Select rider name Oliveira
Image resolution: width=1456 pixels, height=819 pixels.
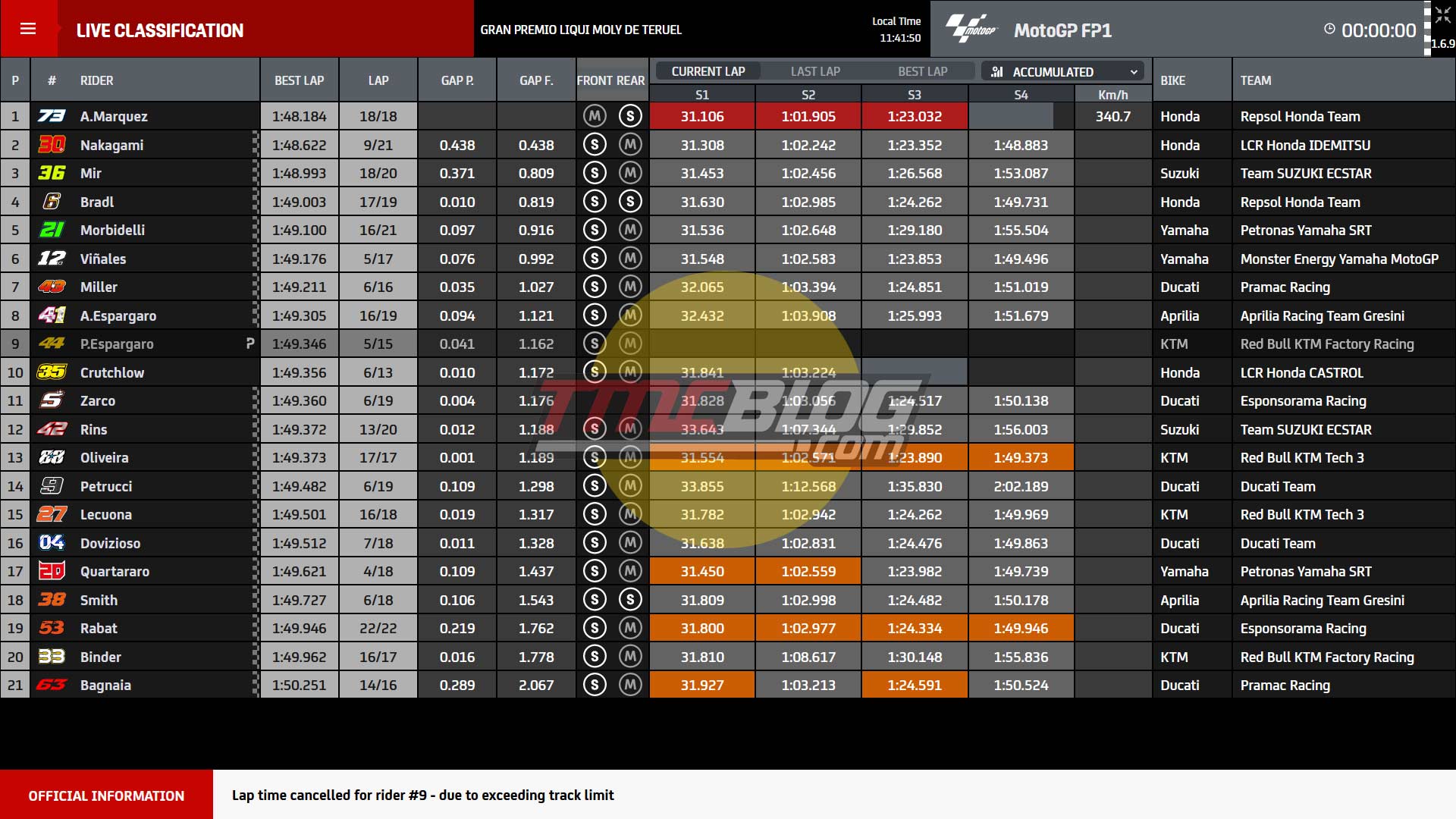tap(105, 457)
